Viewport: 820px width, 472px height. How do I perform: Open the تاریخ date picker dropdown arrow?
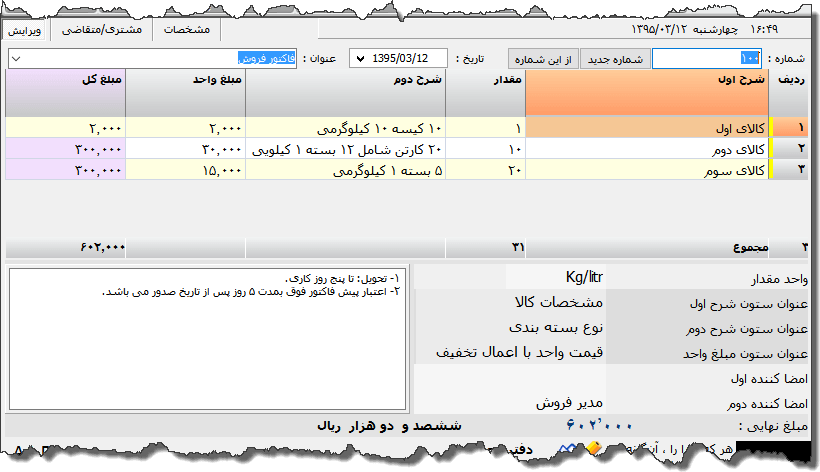(360, 59)
